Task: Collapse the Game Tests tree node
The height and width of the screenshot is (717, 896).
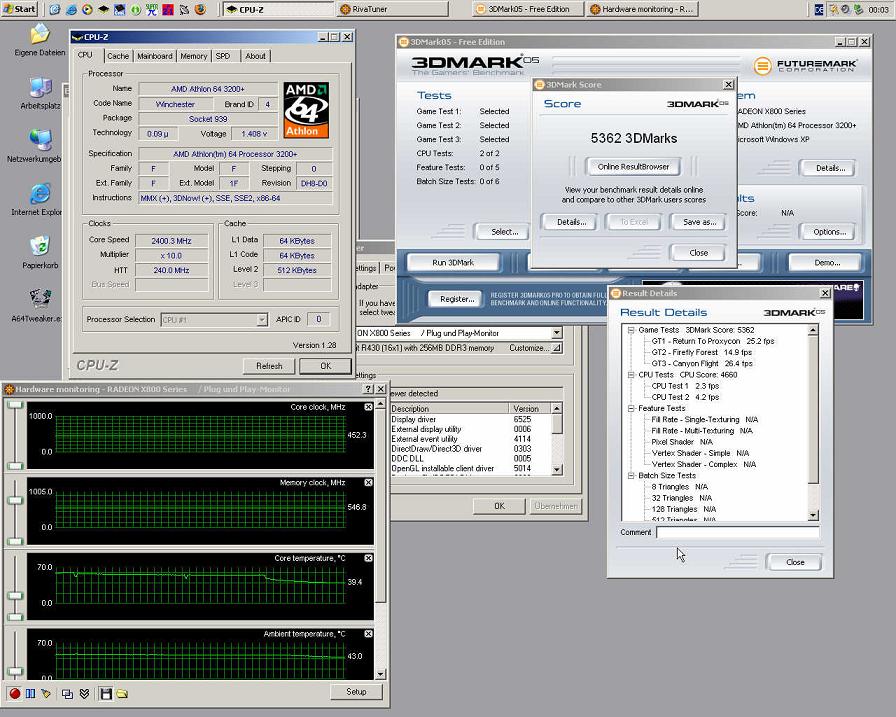Action: pyautogui.click(x=631, y=330)
